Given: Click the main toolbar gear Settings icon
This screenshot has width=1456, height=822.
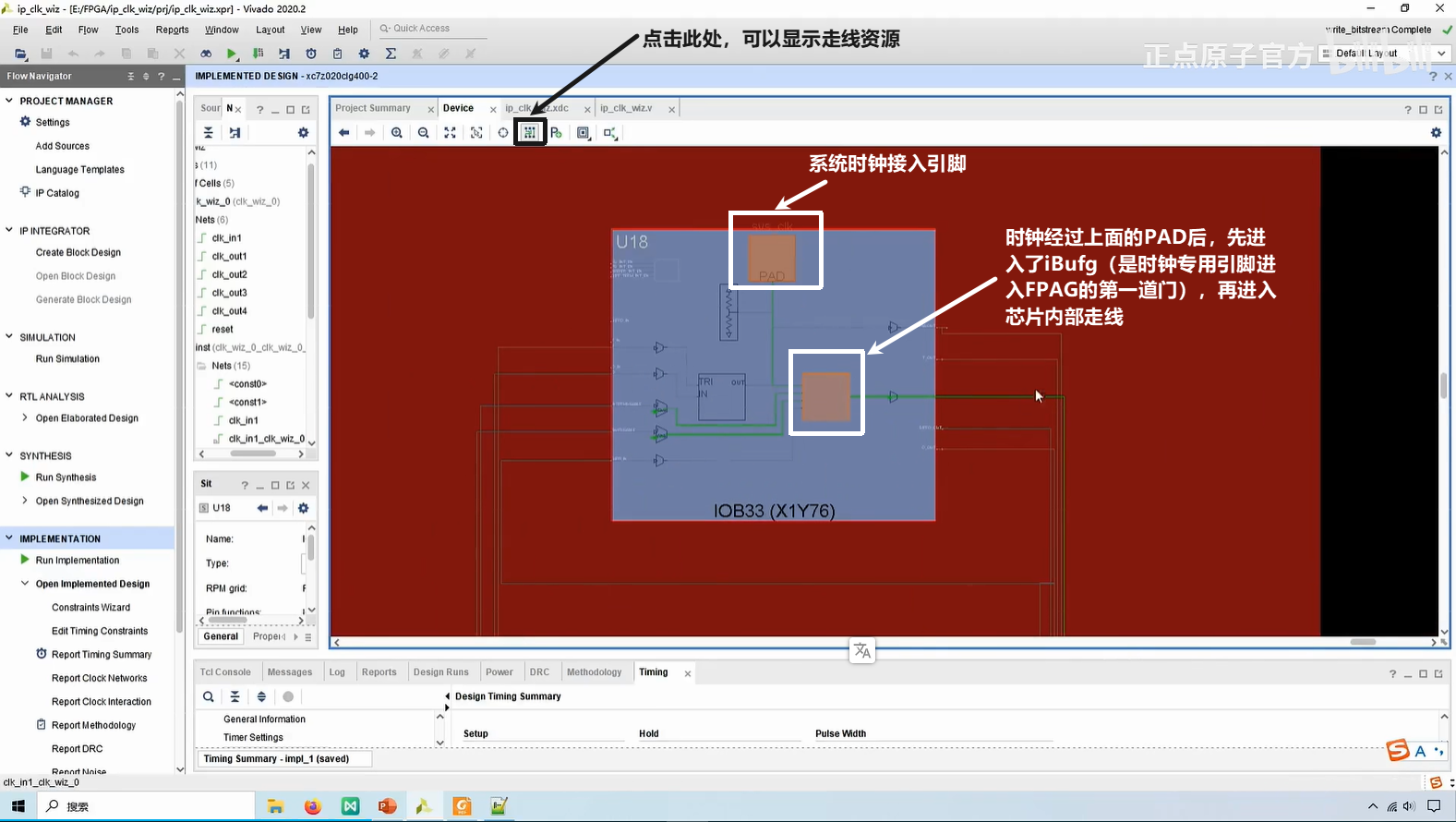Looking at the screenshot, I should click(364, 54).
